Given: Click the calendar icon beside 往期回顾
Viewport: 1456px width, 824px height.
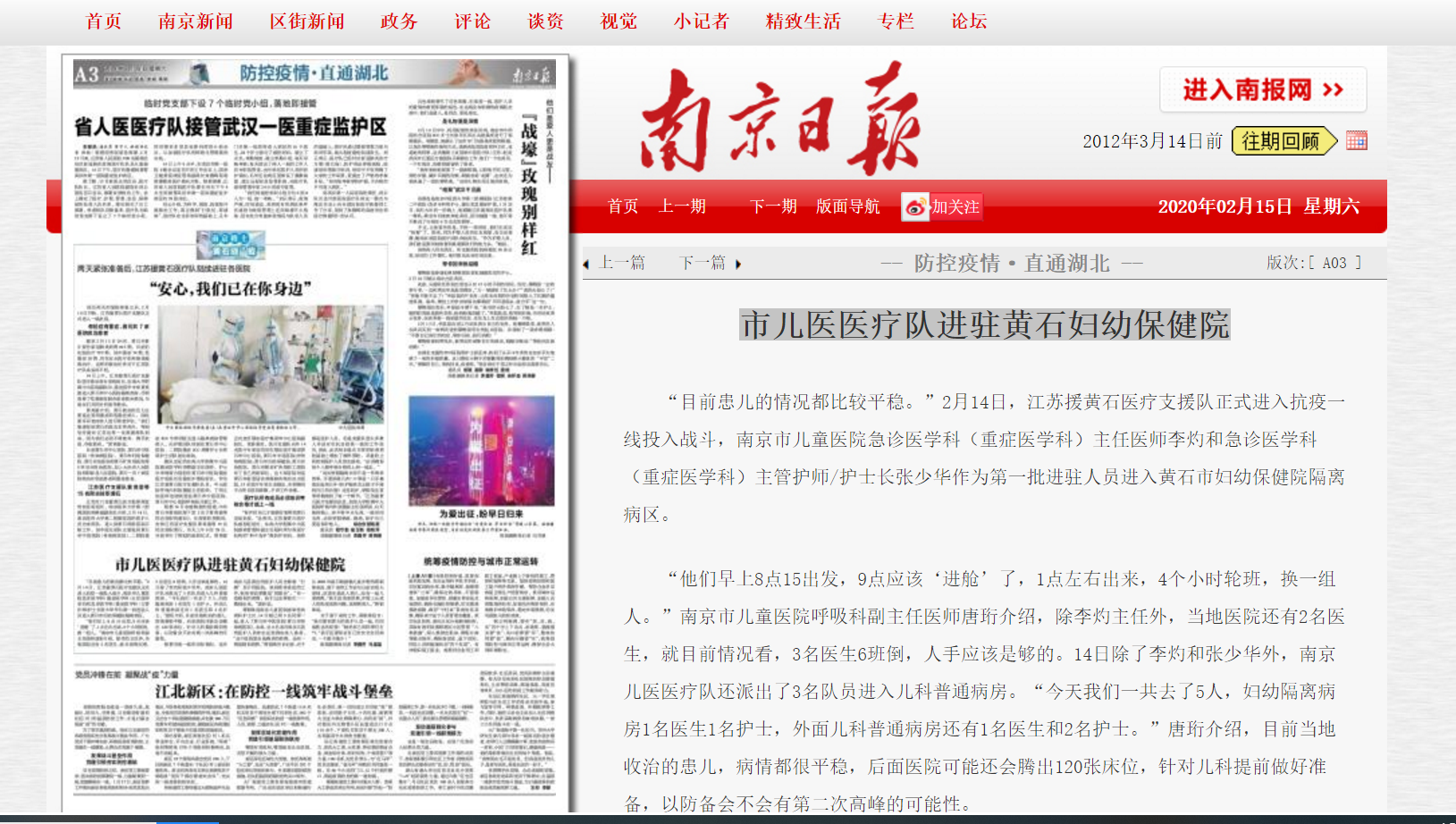Looking at the screenshot, I should coord(1358,141).
